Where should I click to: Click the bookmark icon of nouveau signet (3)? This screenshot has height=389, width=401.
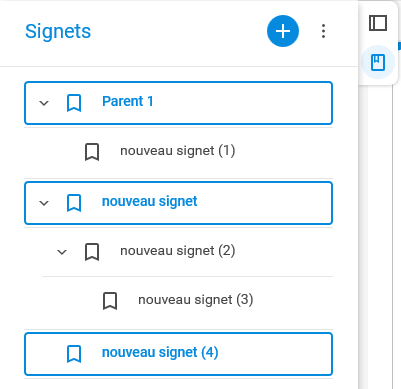pyautogui.click(x=110, y=301)
